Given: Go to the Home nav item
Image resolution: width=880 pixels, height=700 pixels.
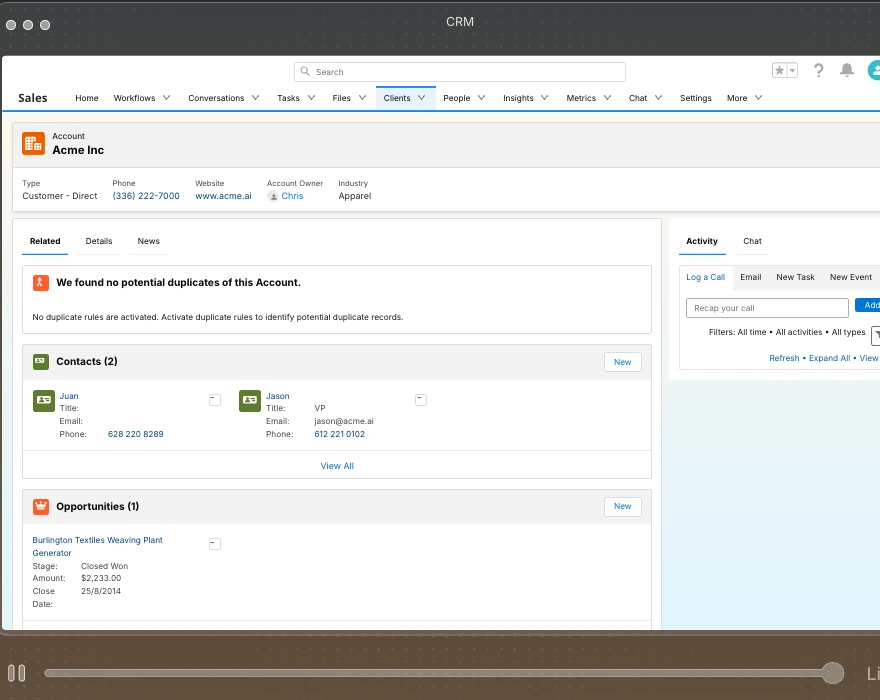Looking at the screenshot, I should pos(86,98).
